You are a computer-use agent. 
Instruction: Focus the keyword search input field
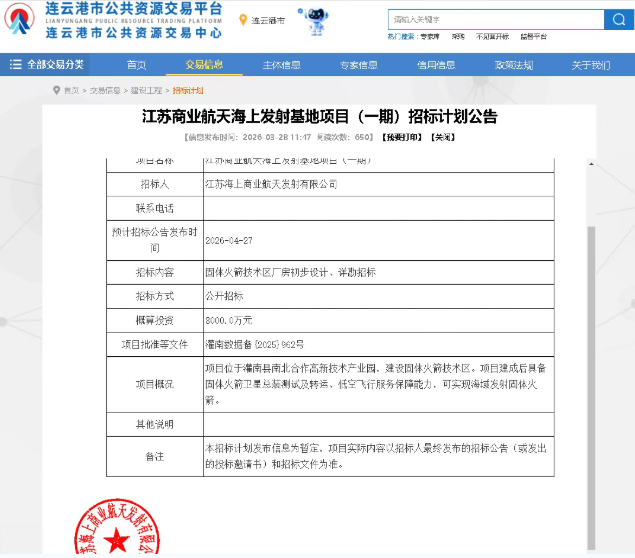(x=496, y=19)
